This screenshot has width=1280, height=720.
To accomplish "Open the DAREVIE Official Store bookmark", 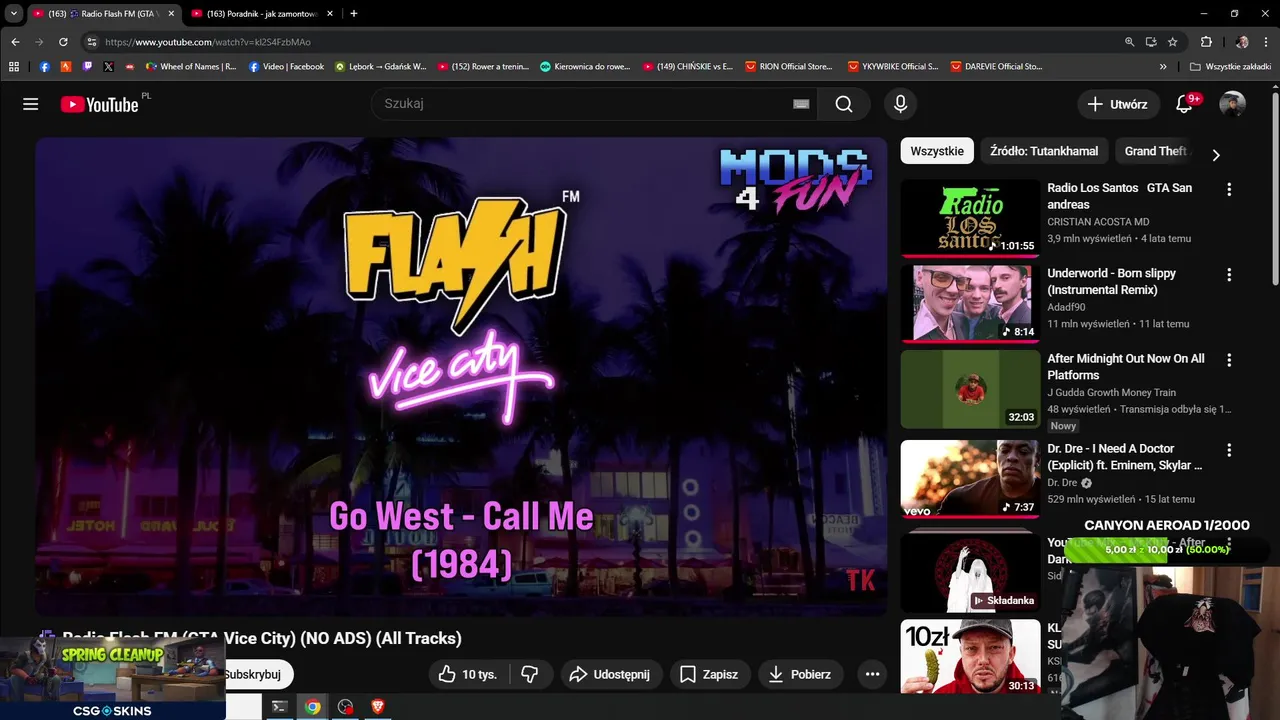I will [x=996, y=67].
